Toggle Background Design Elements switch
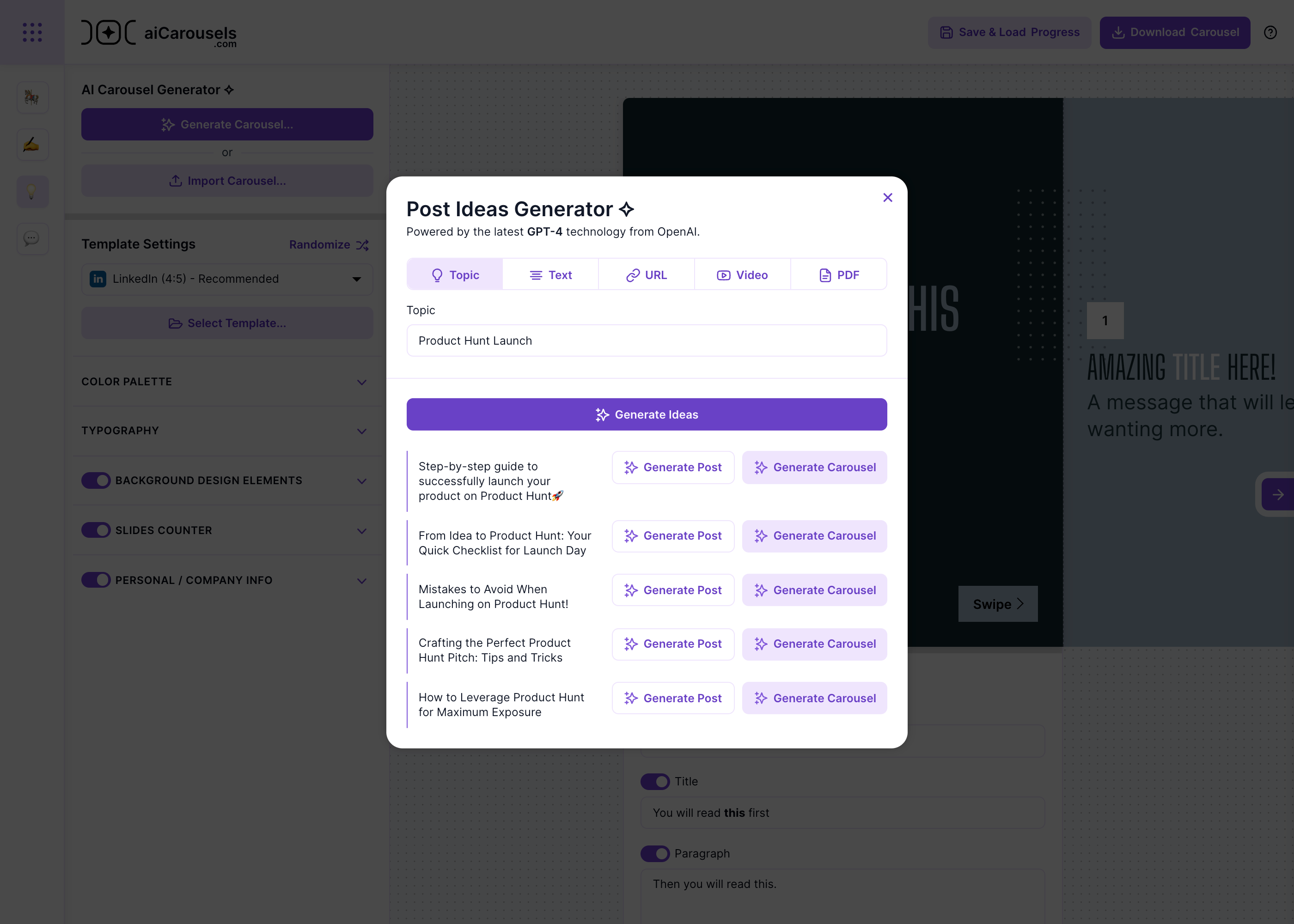 (x=96, y=481)
